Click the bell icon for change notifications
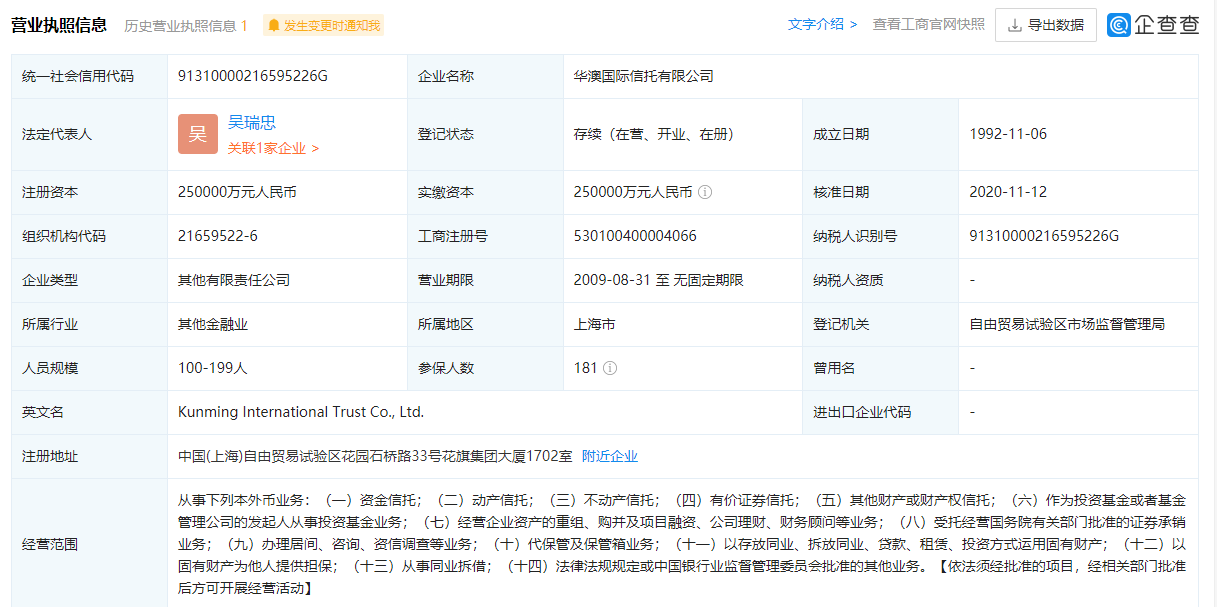 [274, 26]
